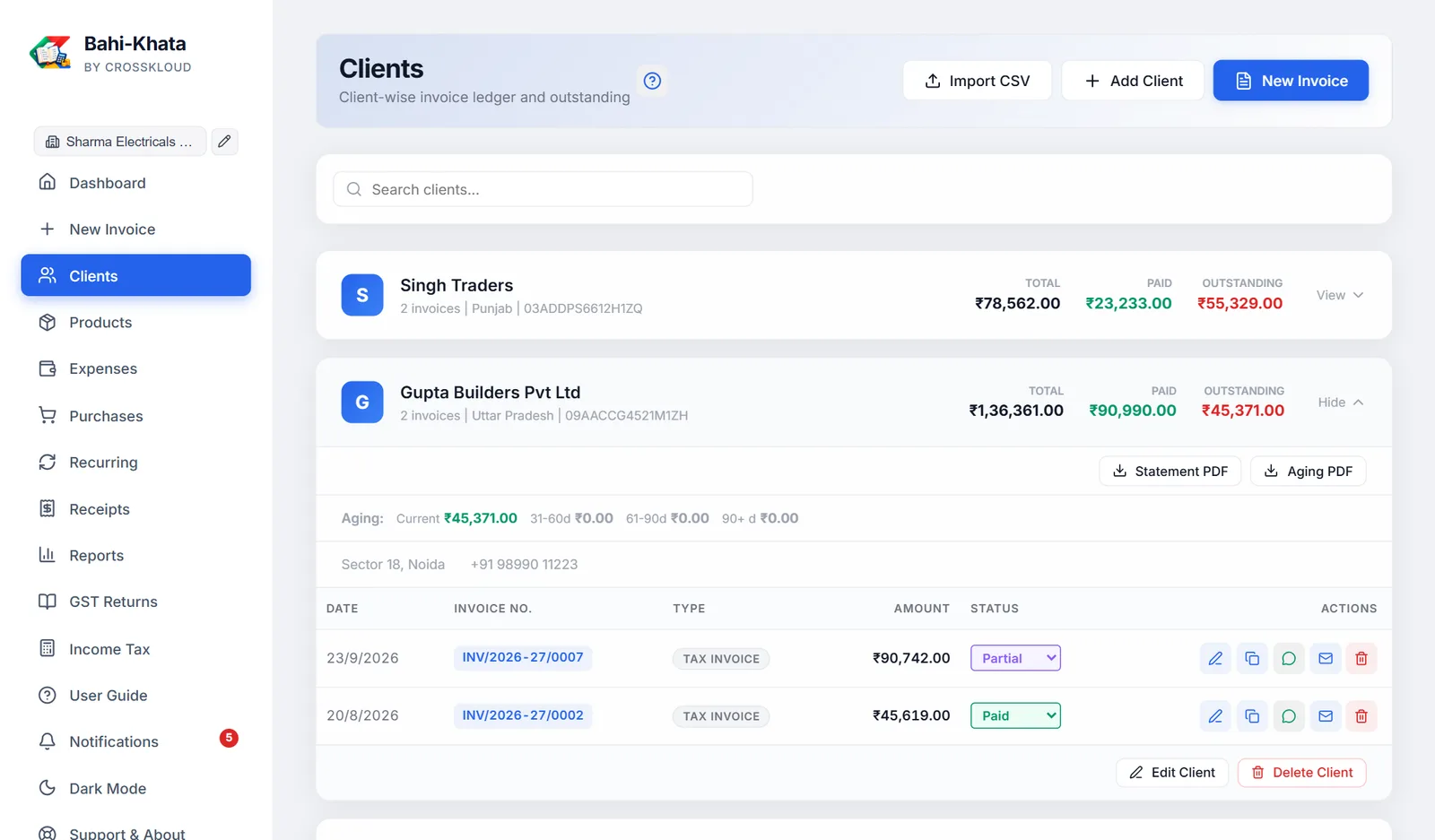Click the Edit Client button
Viewport: 1435px width, 840px height.
(1172, 773)
